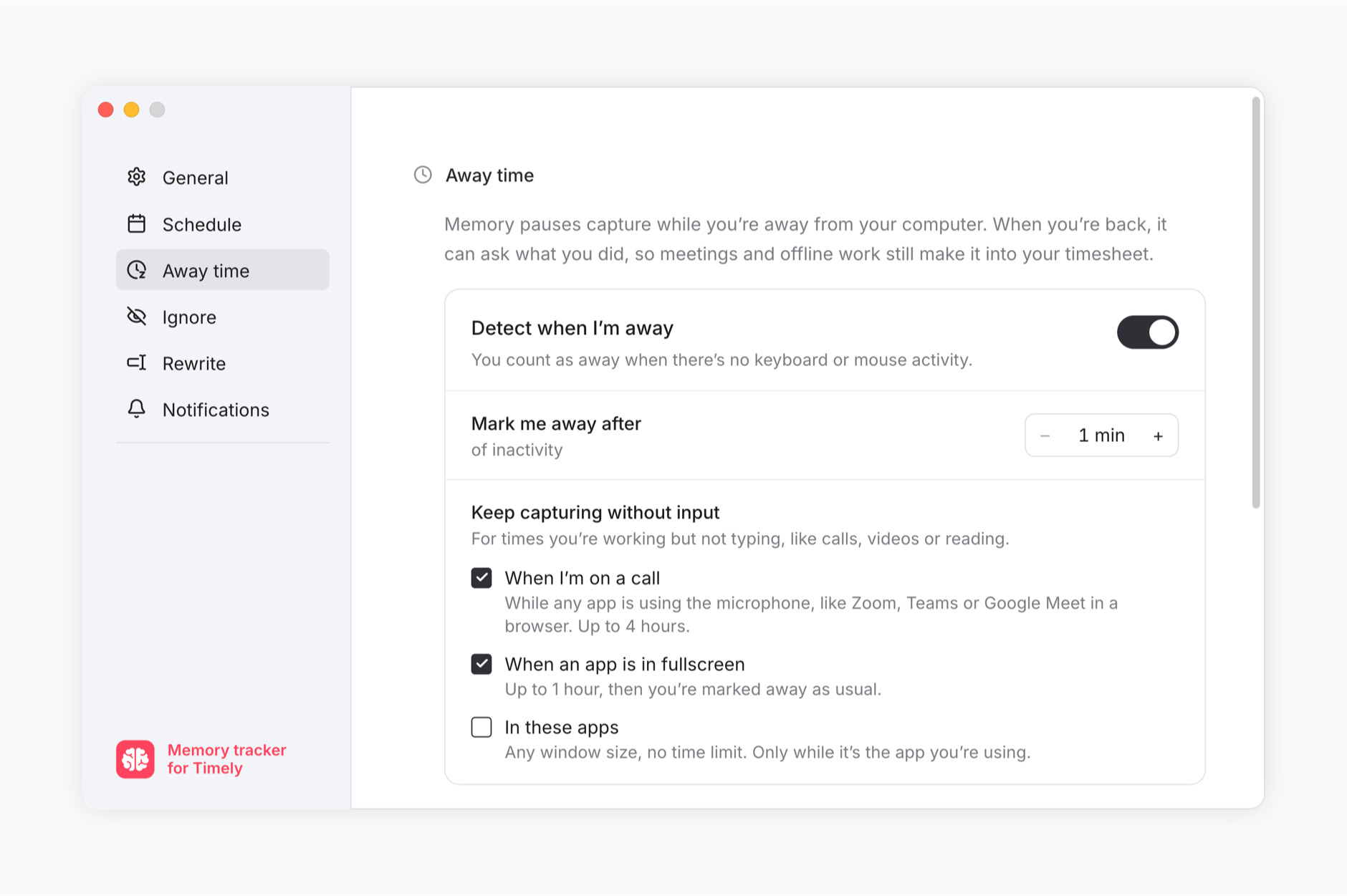Decrease away time with minus button
This screenshot has height=896, width=1347.
click(x=1045, y=435)
